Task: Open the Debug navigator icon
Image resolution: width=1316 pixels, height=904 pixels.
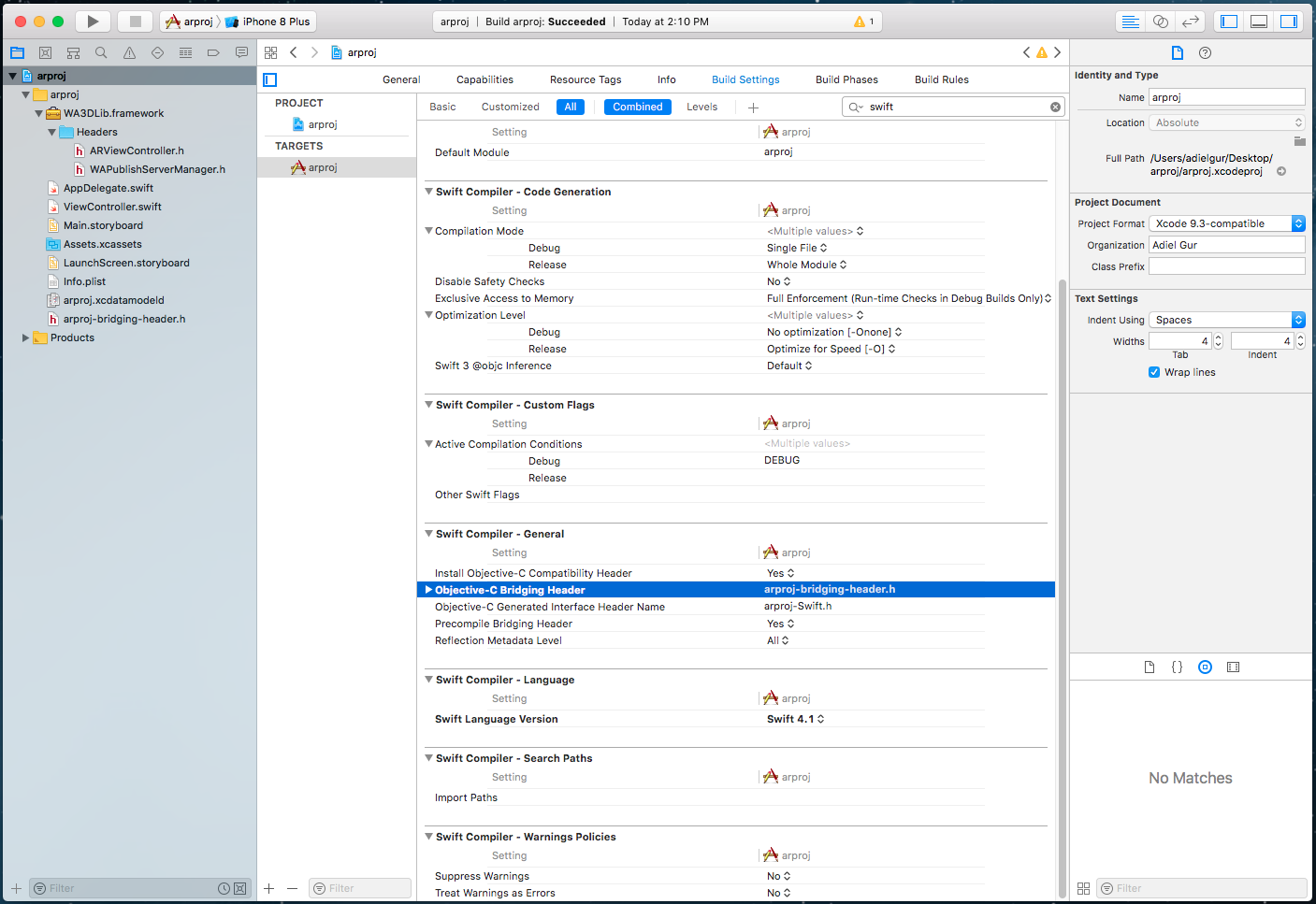Action: point(185,53)
